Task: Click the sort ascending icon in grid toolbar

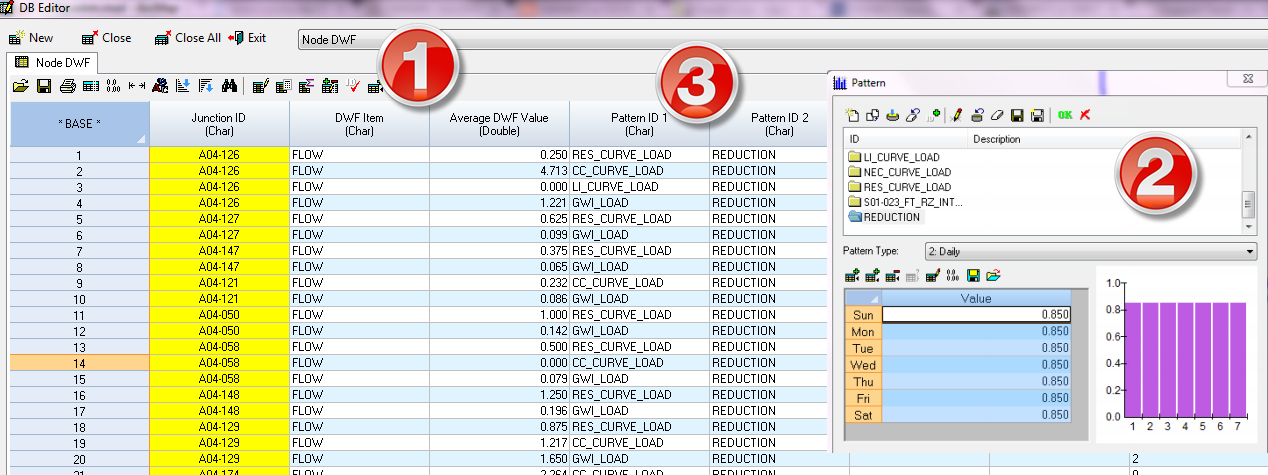Action: point(183,86)
